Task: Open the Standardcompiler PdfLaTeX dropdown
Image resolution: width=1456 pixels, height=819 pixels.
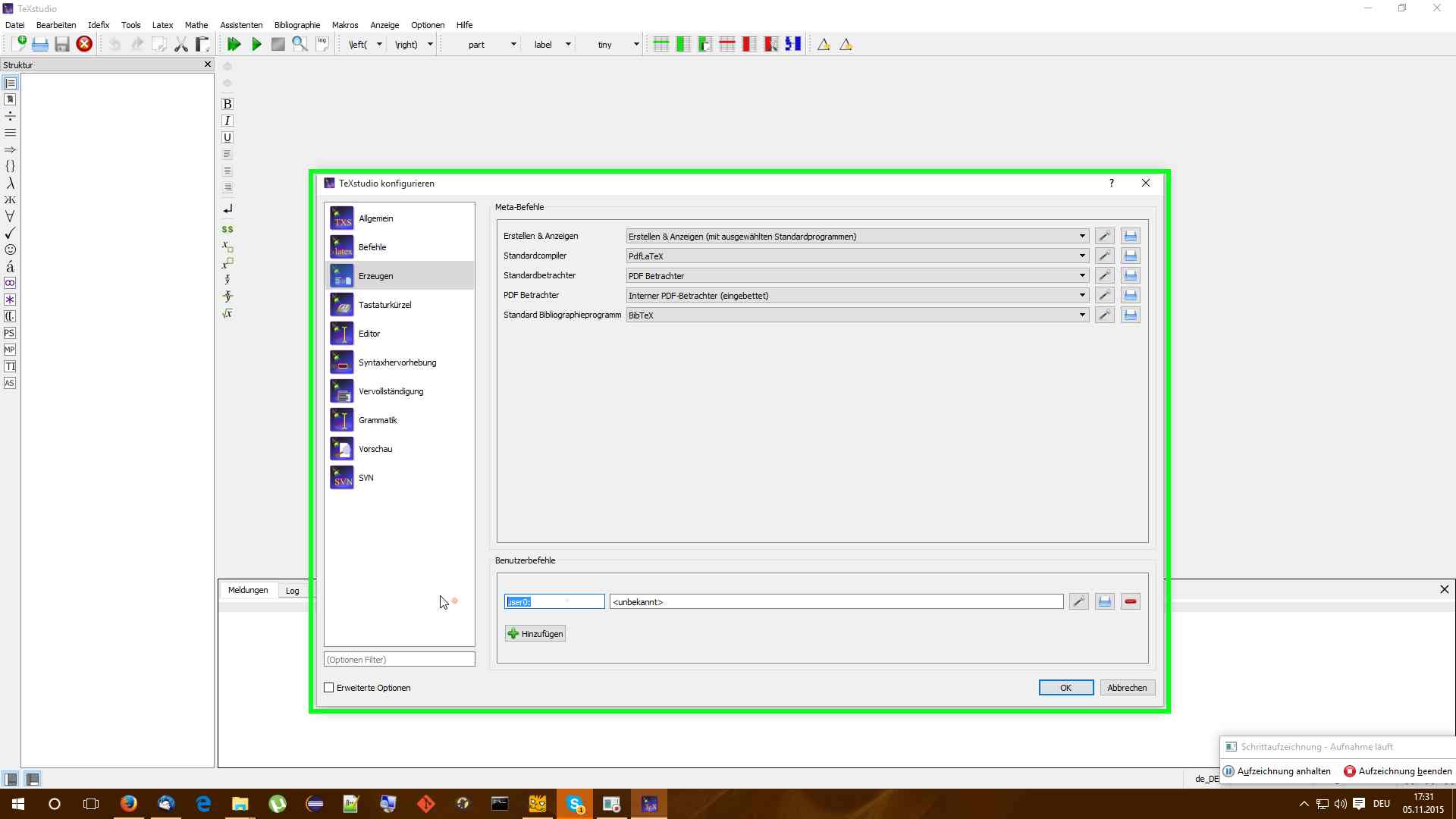Action: (x=858, y=256)
